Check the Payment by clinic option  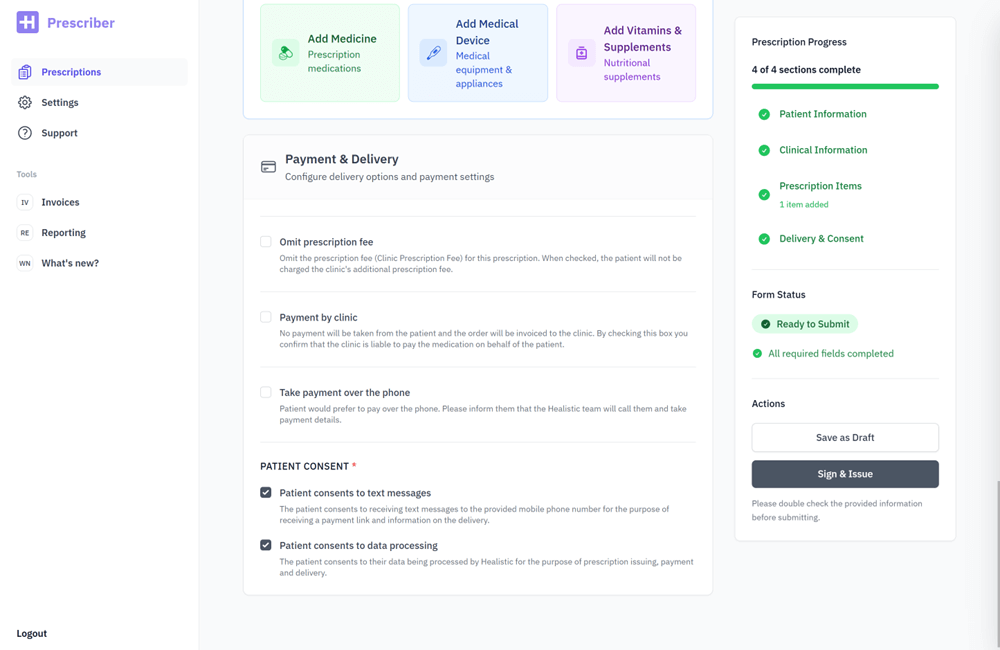point(266,317)
